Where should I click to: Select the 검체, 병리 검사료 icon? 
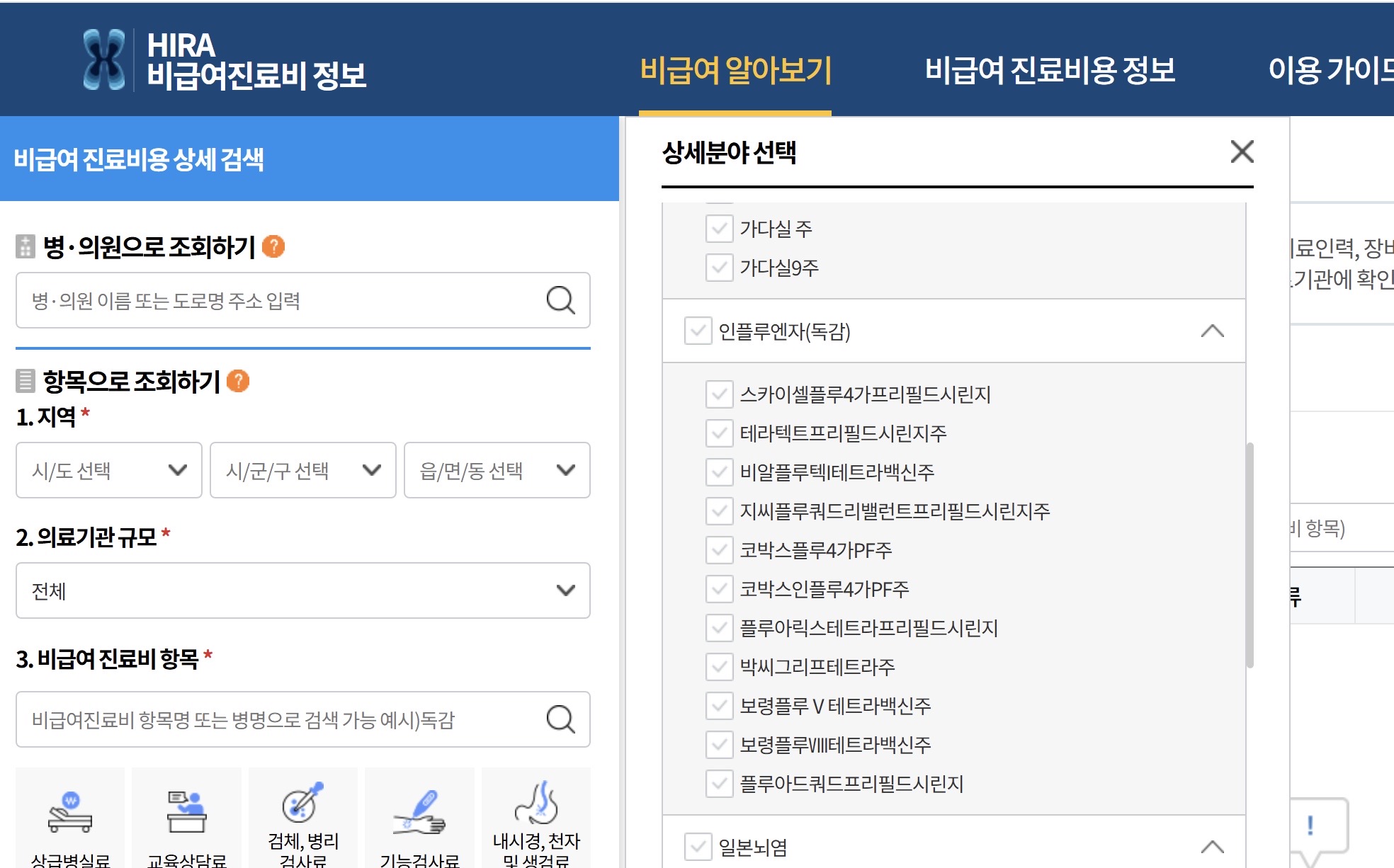pos(303,804)
